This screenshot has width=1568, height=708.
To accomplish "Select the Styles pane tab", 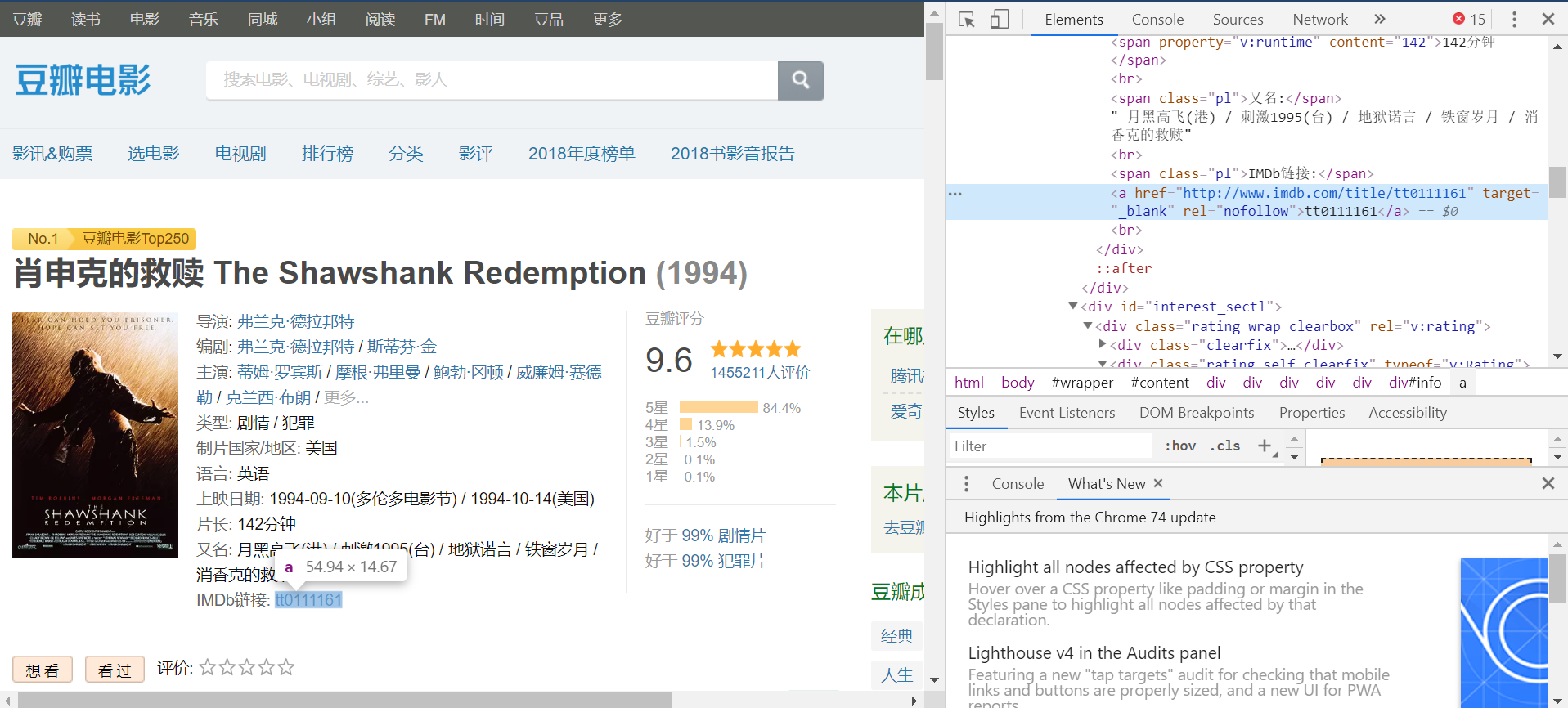I will coord(976,413).
